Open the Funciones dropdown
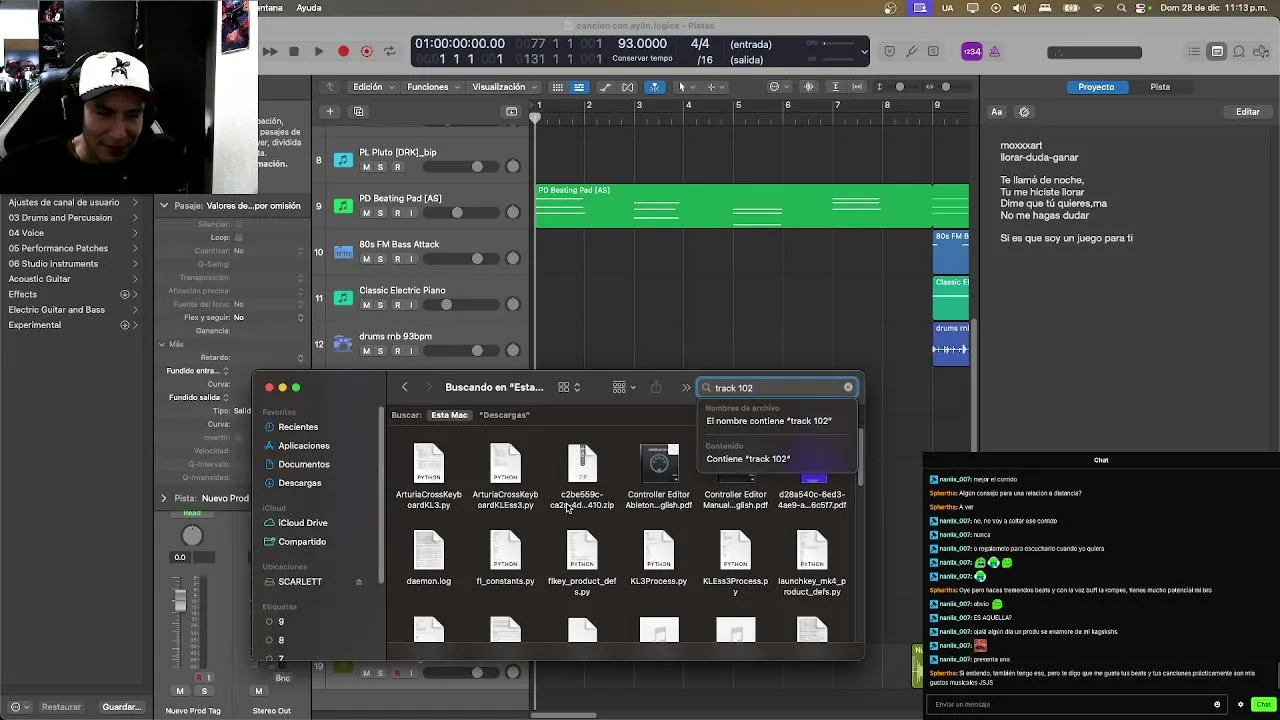This screenshot has width=1280, height=720. click(x=433, y=87)
